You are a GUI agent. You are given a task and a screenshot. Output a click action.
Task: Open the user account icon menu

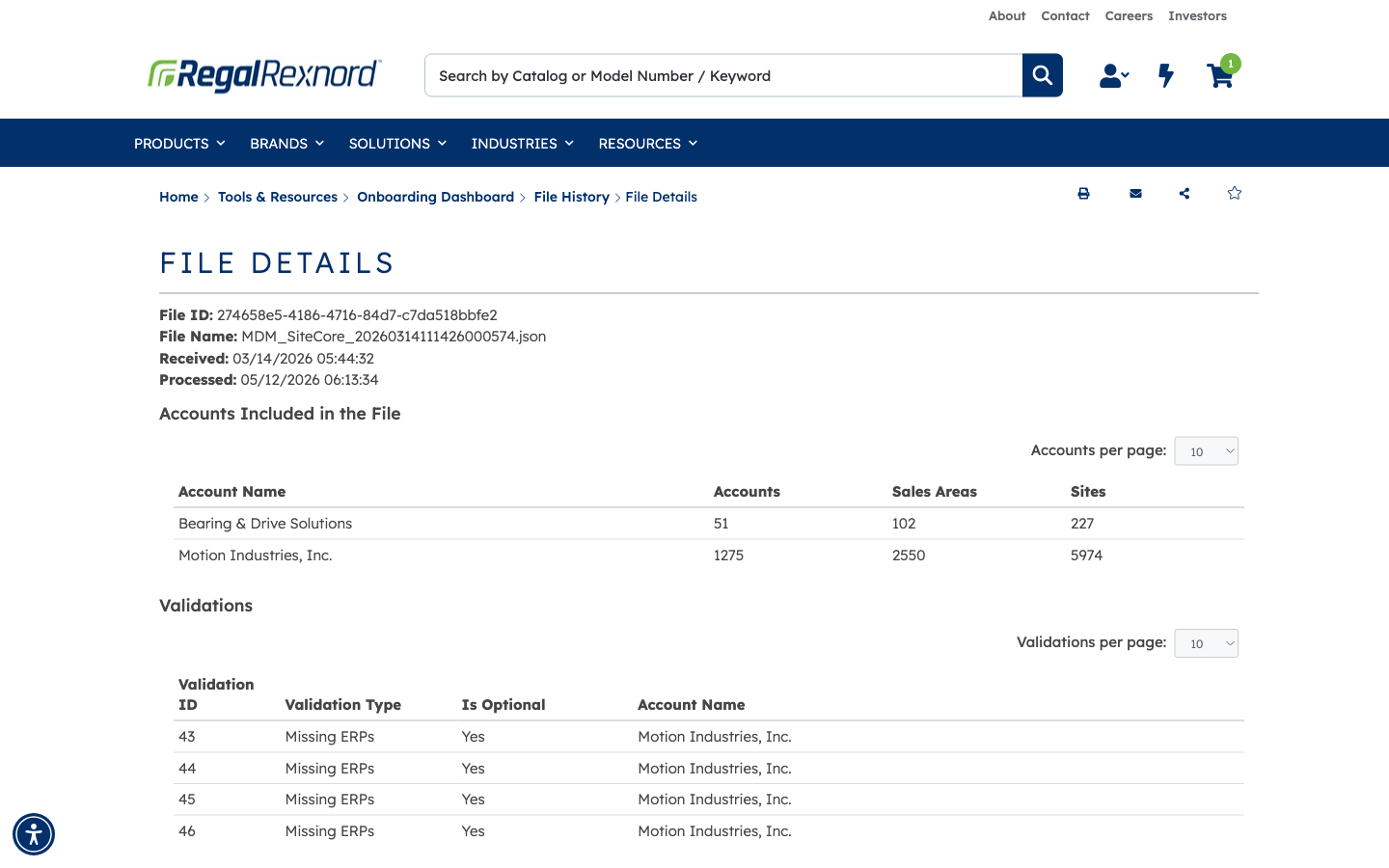[x=1114, y=75]
